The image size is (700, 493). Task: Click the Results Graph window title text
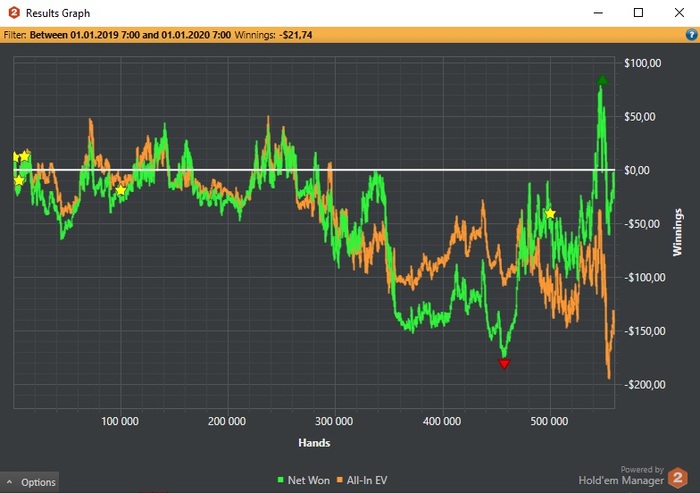58,13
